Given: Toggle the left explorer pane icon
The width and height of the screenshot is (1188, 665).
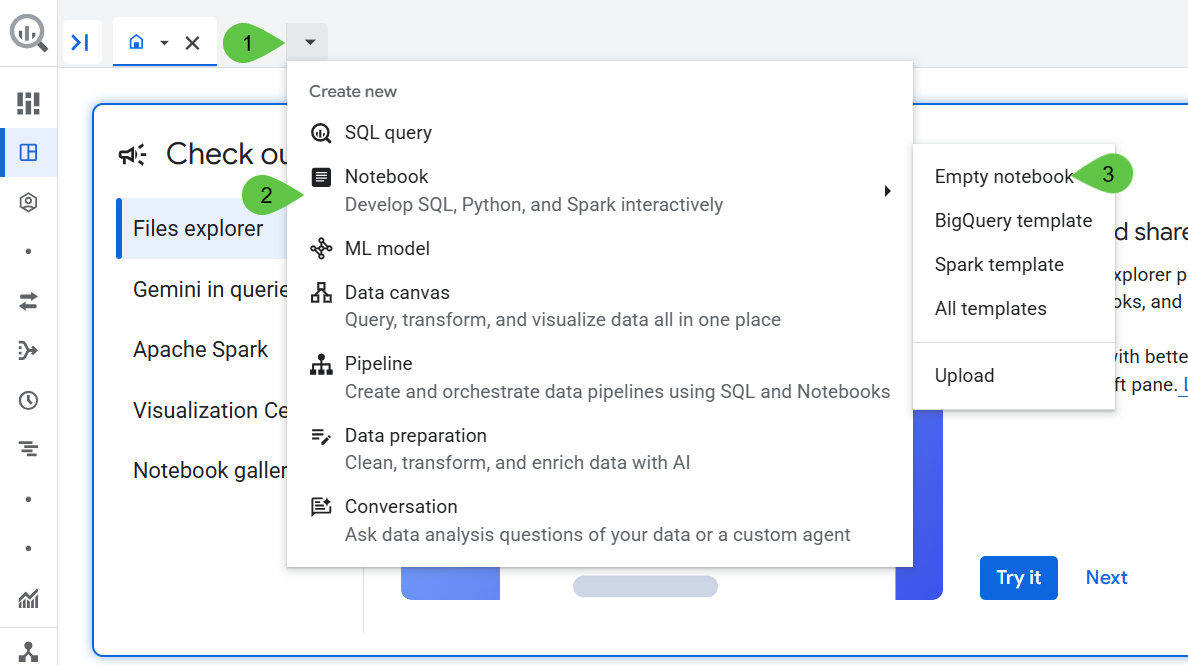Looking at the screenshot, I should coord(82,42).
